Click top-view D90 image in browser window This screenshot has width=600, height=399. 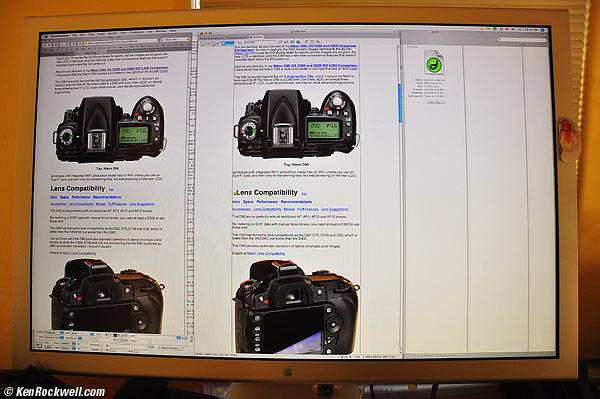tap(110, 129)
